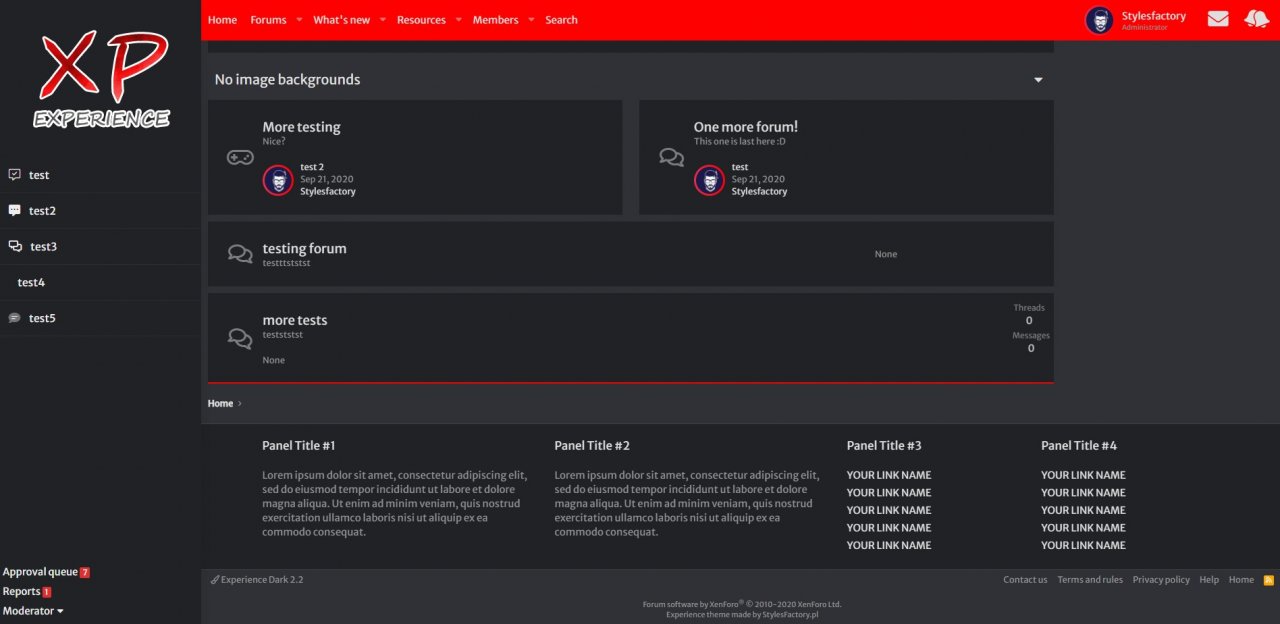Open the Reports link in sidebar
The width and height of the screenshot is (1280, 624).
pos(21,592)
